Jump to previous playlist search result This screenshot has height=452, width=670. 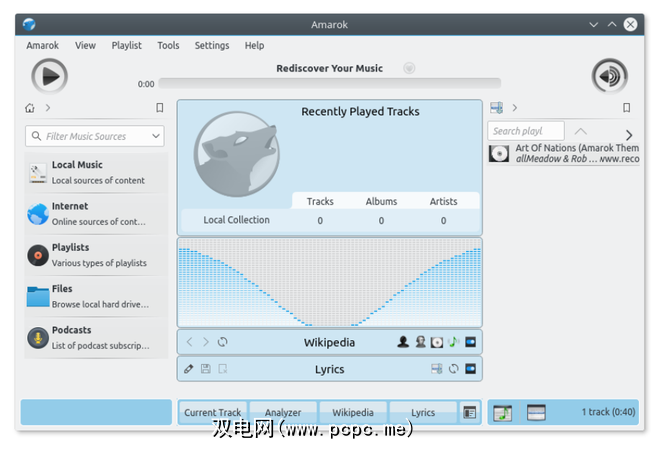pyautogui.click(x=580, y=131)
